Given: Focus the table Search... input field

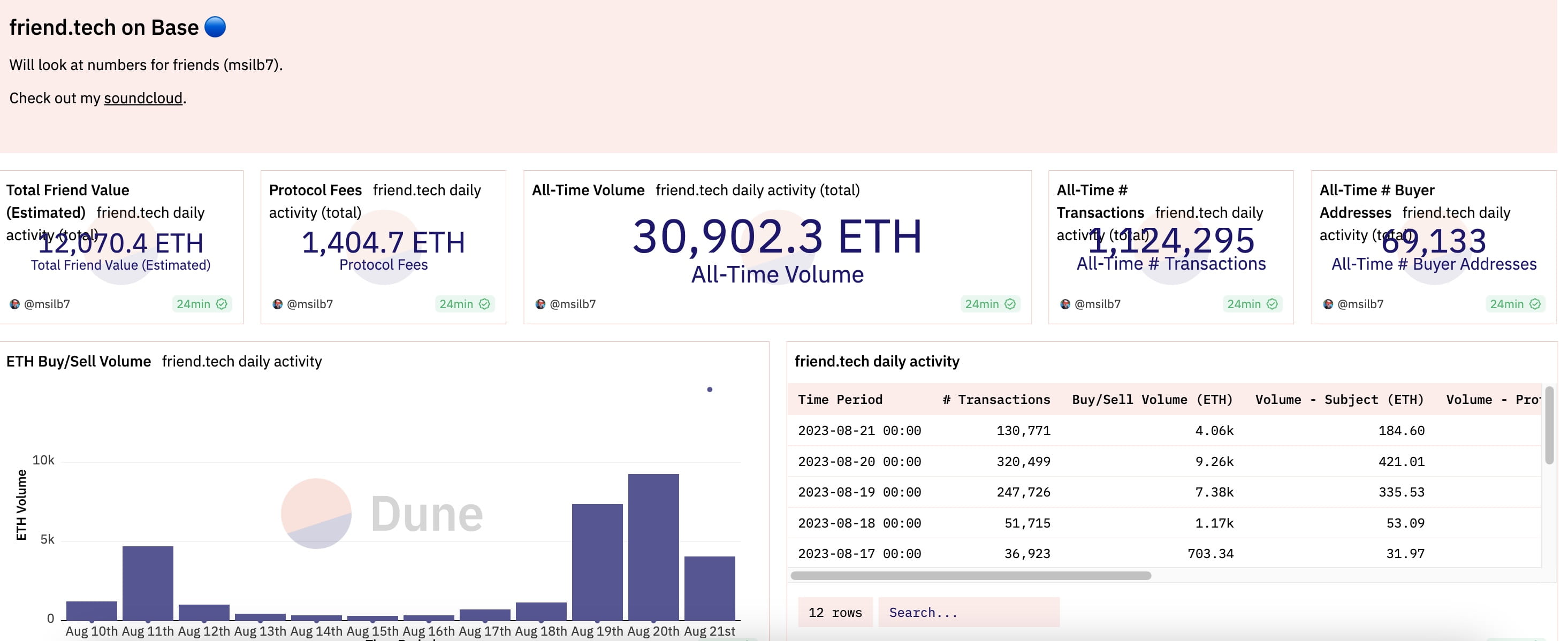Looking at the screenshot, I should 969,613.
